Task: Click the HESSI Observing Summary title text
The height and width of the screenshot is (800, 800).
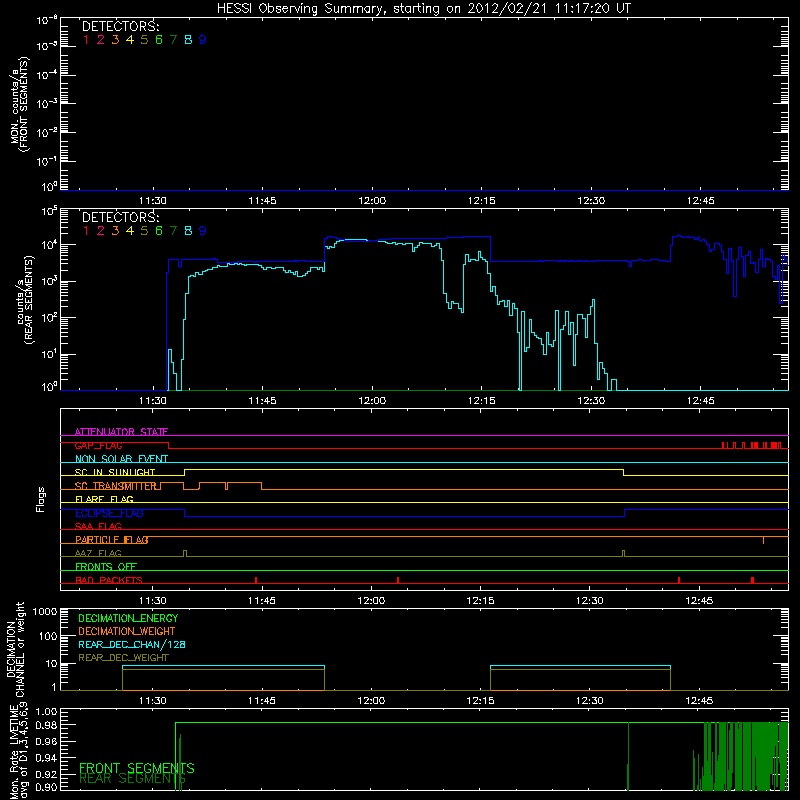Action: click(x=423, y=9)
